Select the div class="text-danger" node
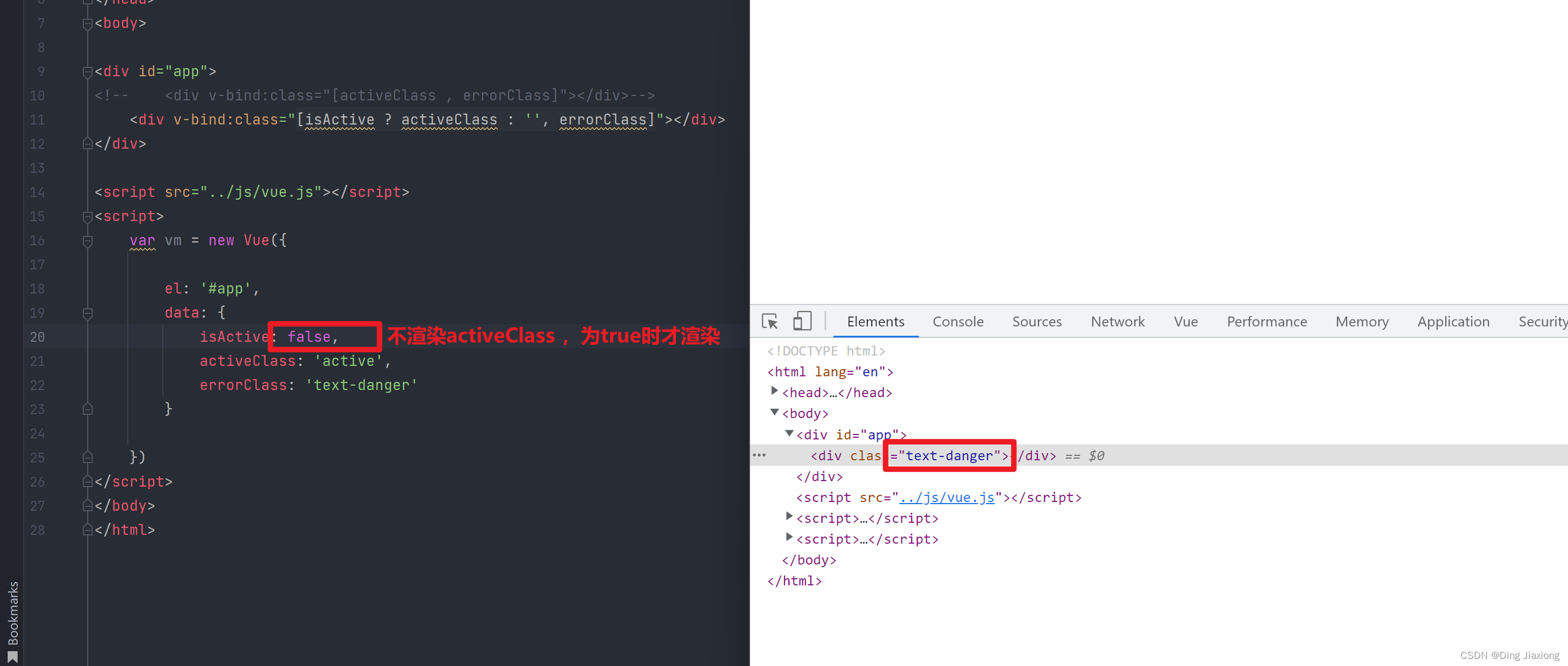 [x=933, y=455]
